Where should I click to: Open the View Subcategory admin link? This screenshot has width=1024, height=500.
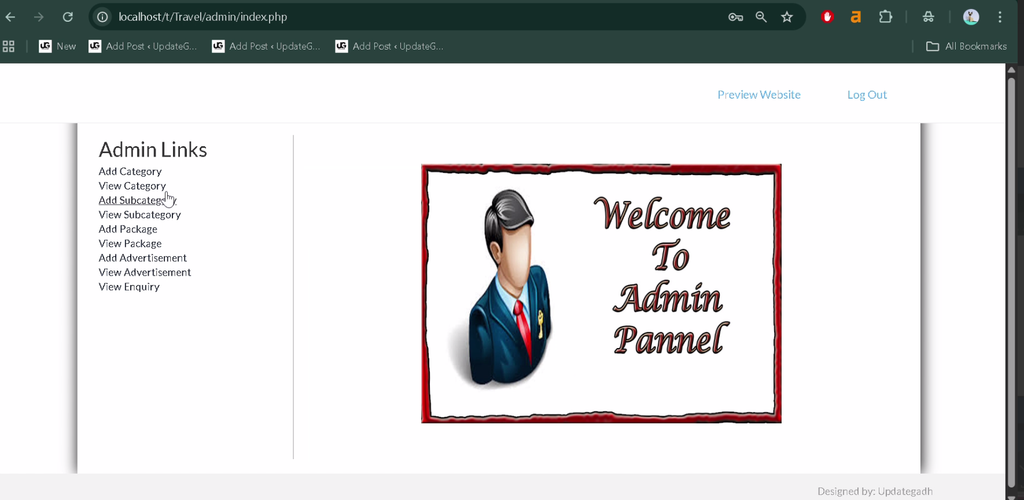click(140, 215)
